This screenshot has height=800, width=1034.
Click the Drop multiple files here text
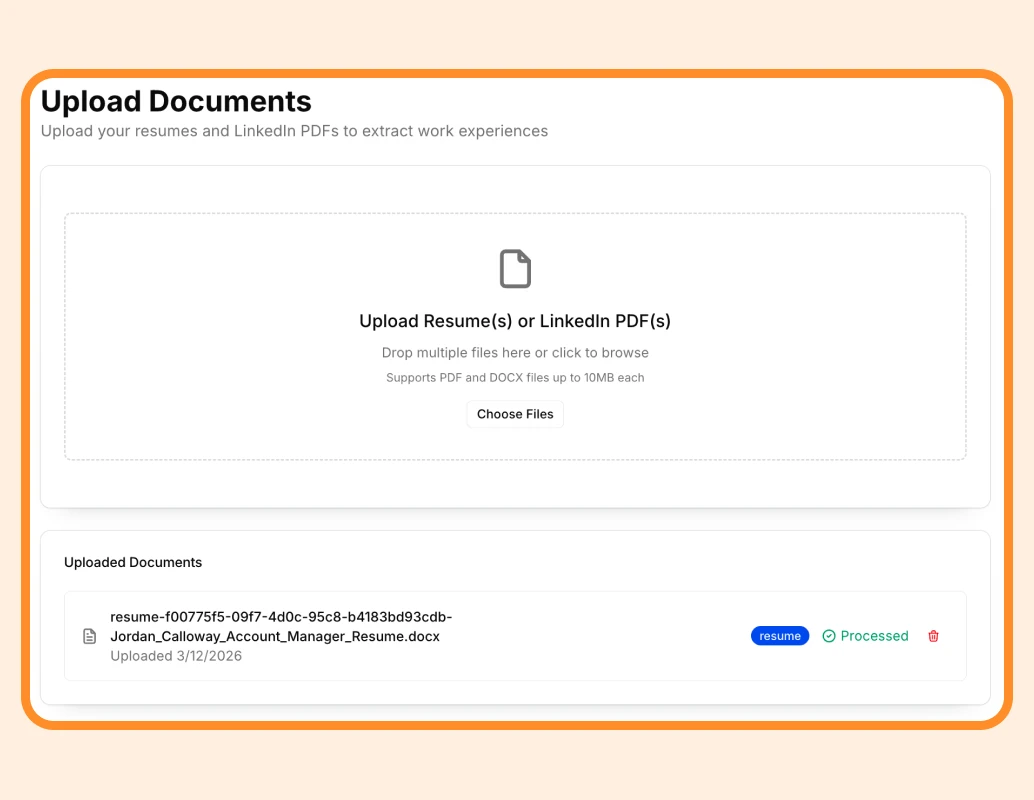515,352
